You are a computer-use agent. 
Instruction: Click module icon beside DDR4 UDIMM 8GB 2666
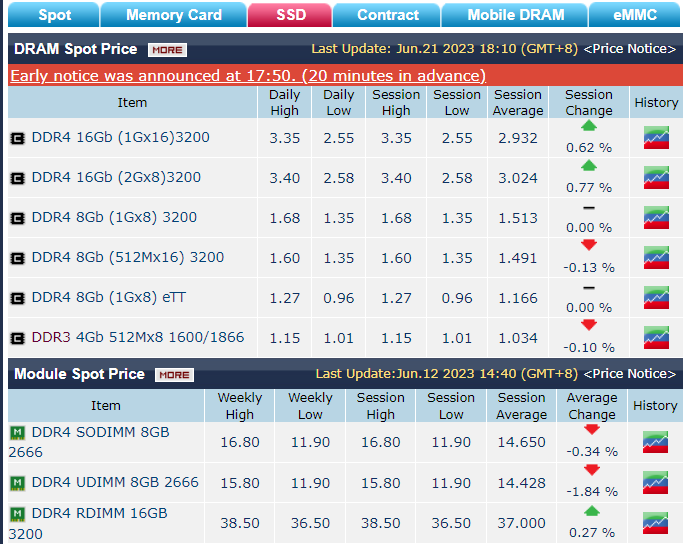click(x=17, y=483)
